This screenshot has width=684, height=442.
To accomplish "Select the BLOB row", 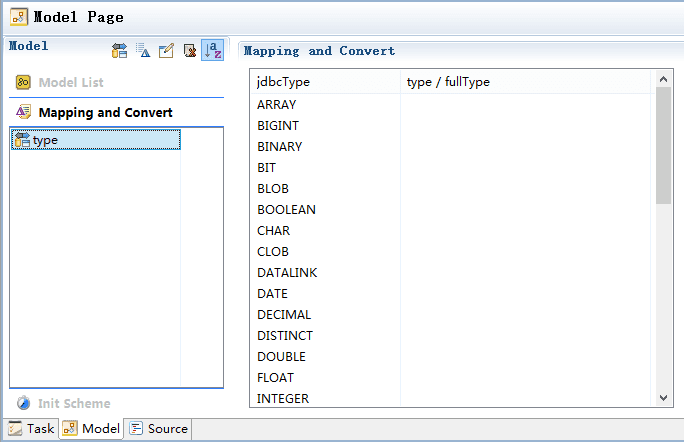I will 451,188.
